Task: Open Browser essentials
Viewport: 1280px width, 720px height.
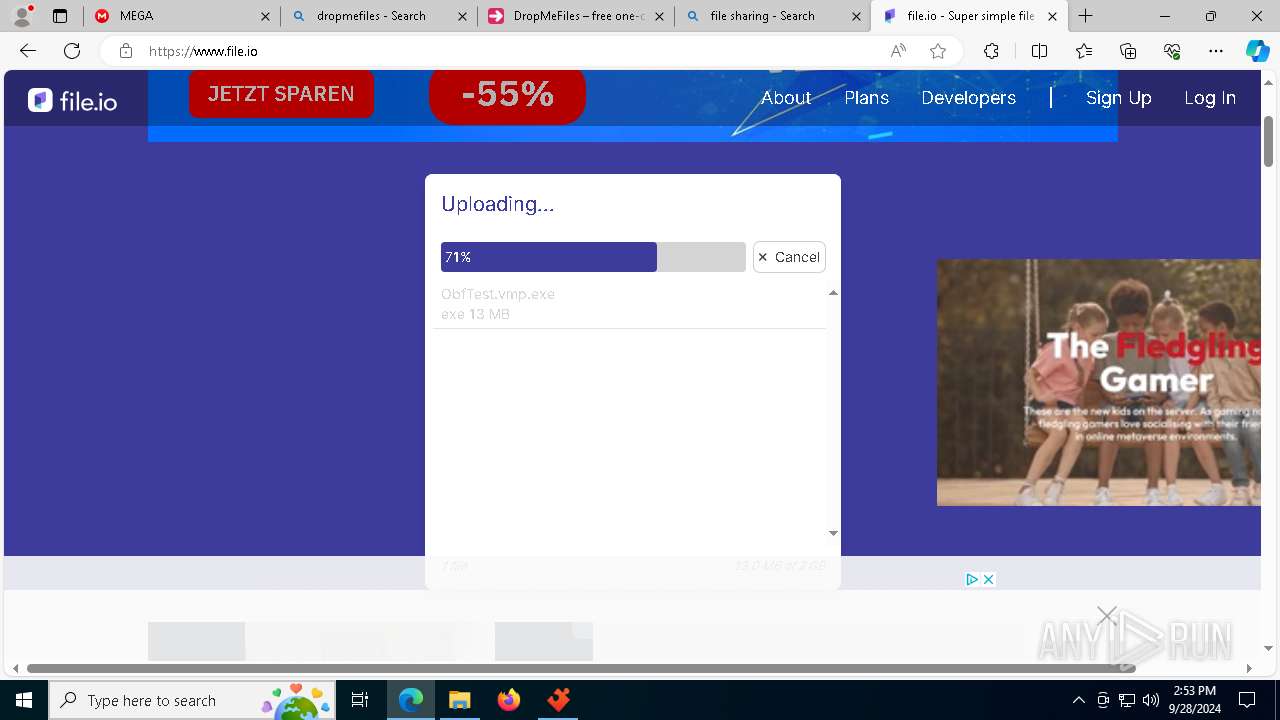Action: (x=1172, y=51)
